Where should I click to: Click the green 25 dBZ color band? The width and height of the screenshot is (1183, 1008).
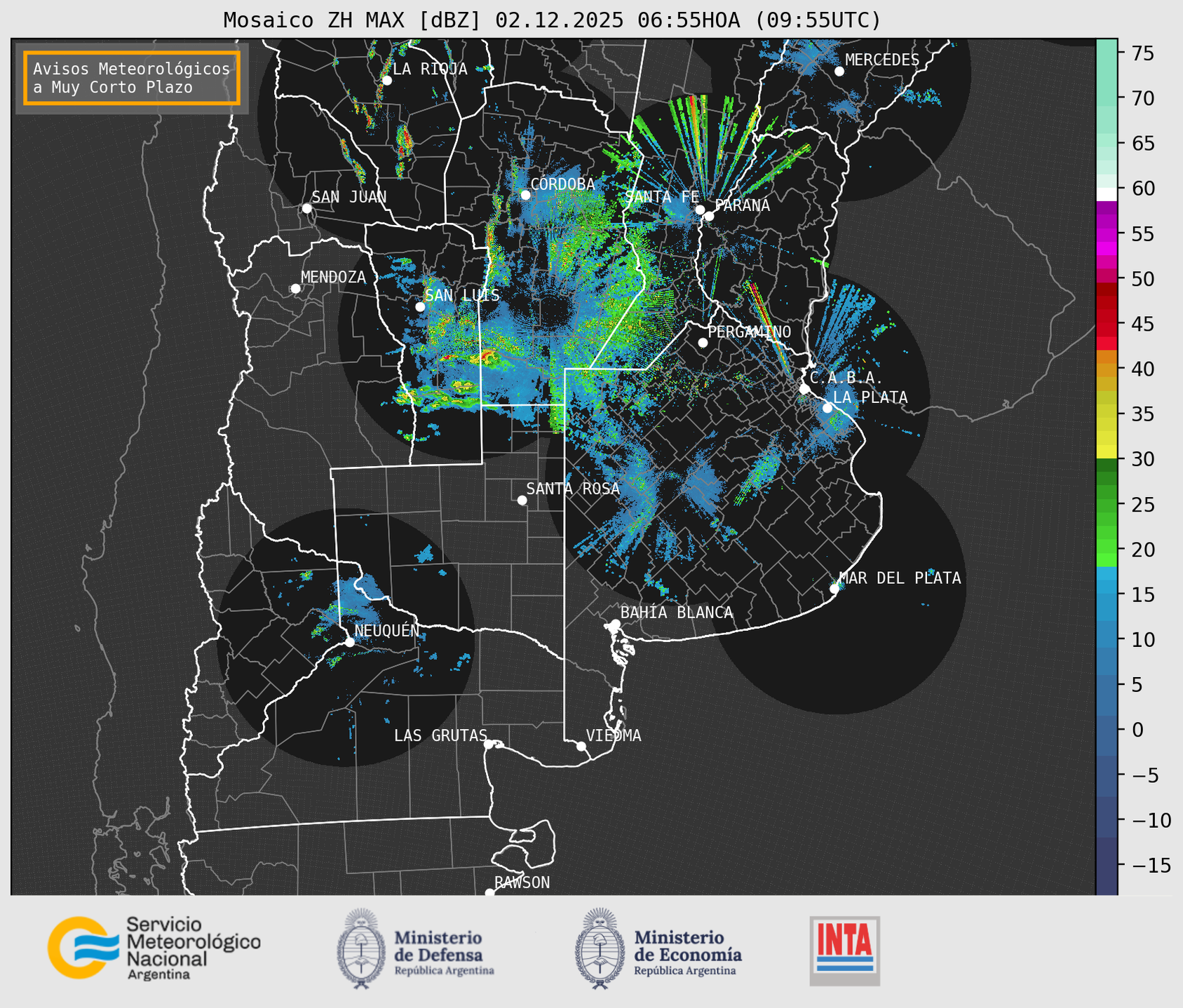(1107, 504)
